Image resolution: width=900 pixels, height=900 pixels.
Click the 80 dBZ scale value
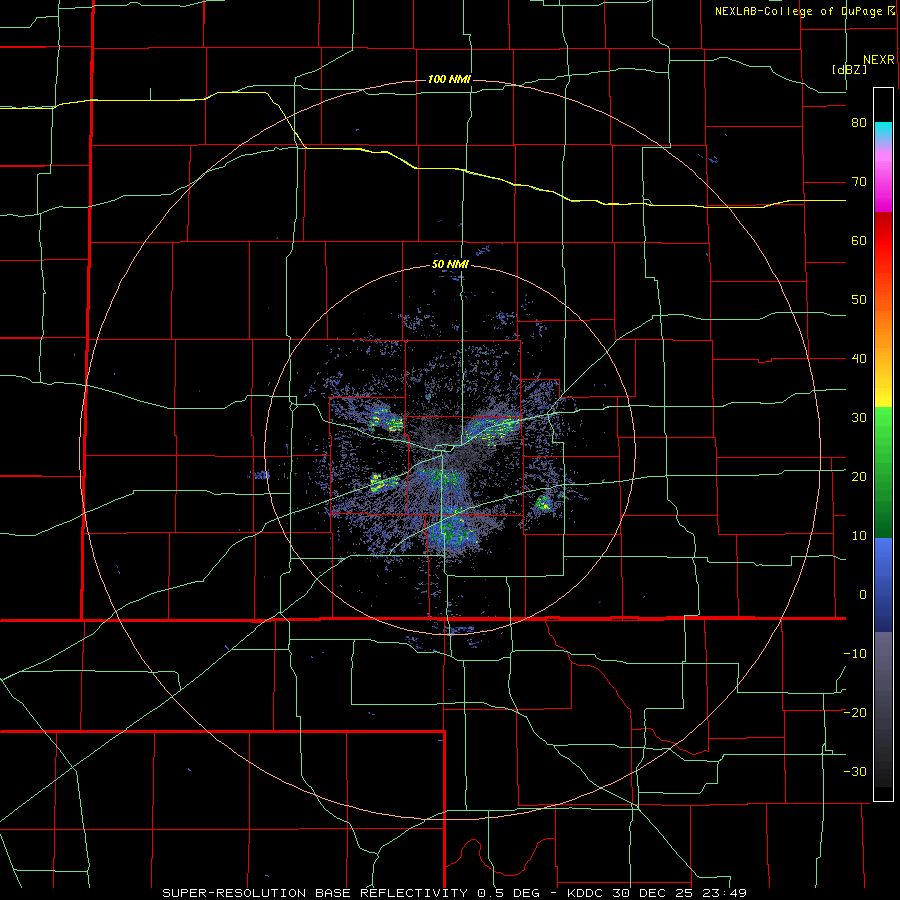tap(859, 123)
